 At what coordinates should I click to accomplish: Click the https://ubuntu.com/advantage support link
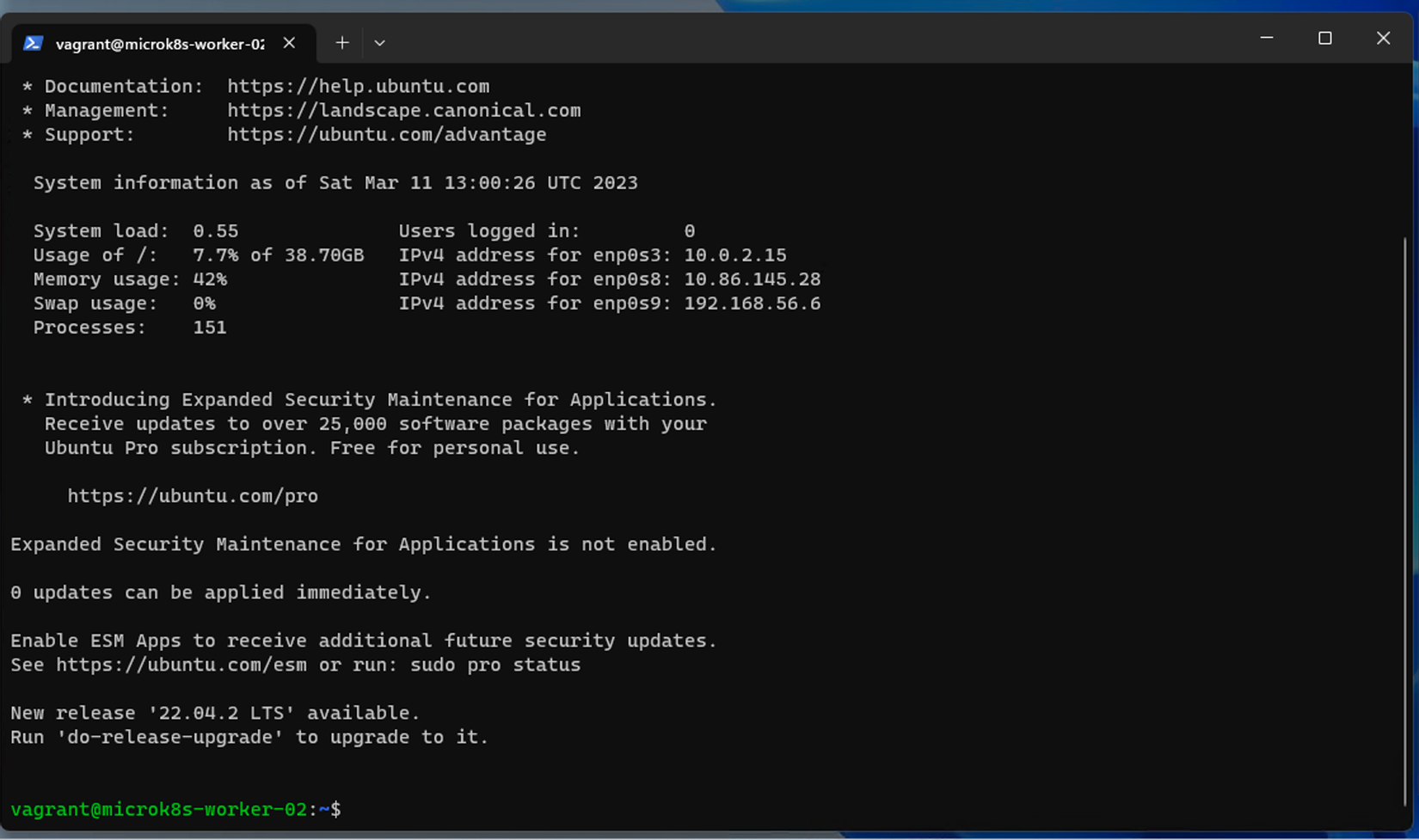point(386,134)
